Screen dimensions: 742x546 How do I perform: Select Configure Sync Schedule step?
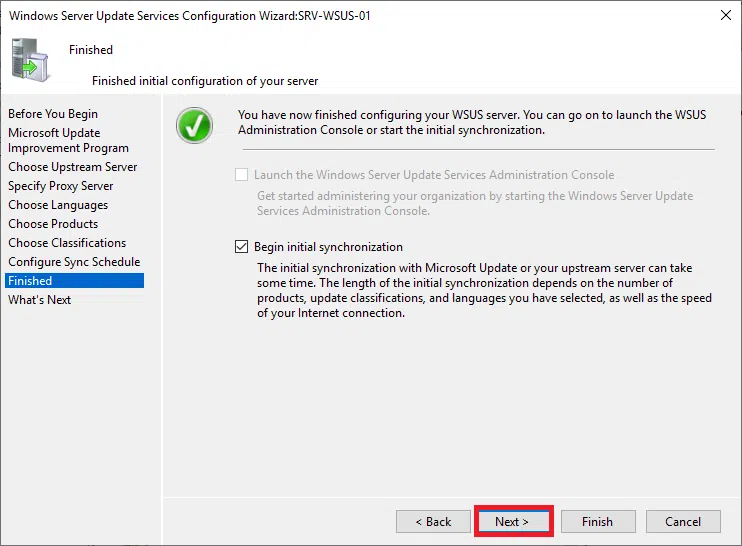pyautogui.click(x=74, y=262)
